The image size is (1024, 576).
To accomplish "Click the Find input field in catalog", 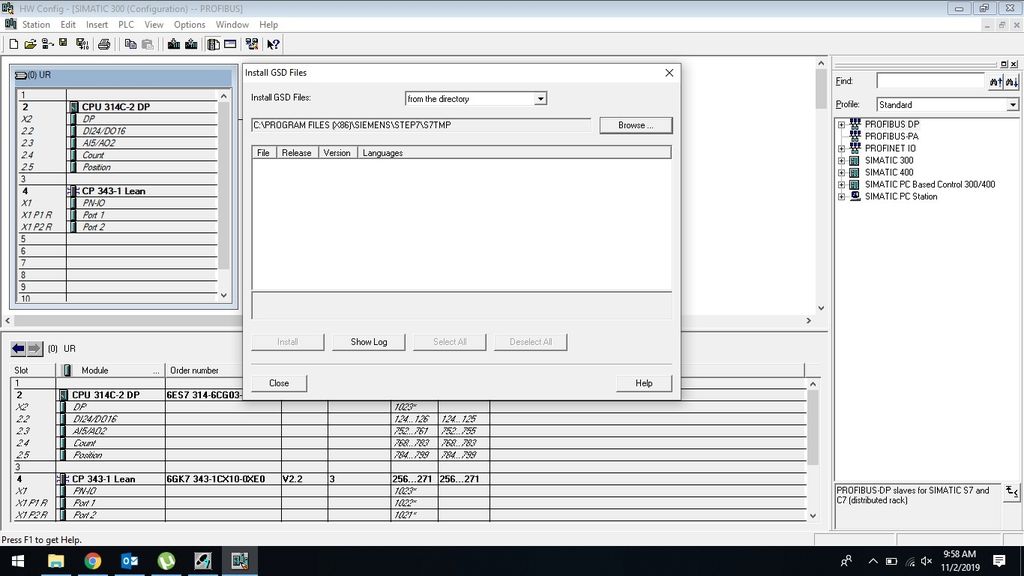I will coord(930,81).
